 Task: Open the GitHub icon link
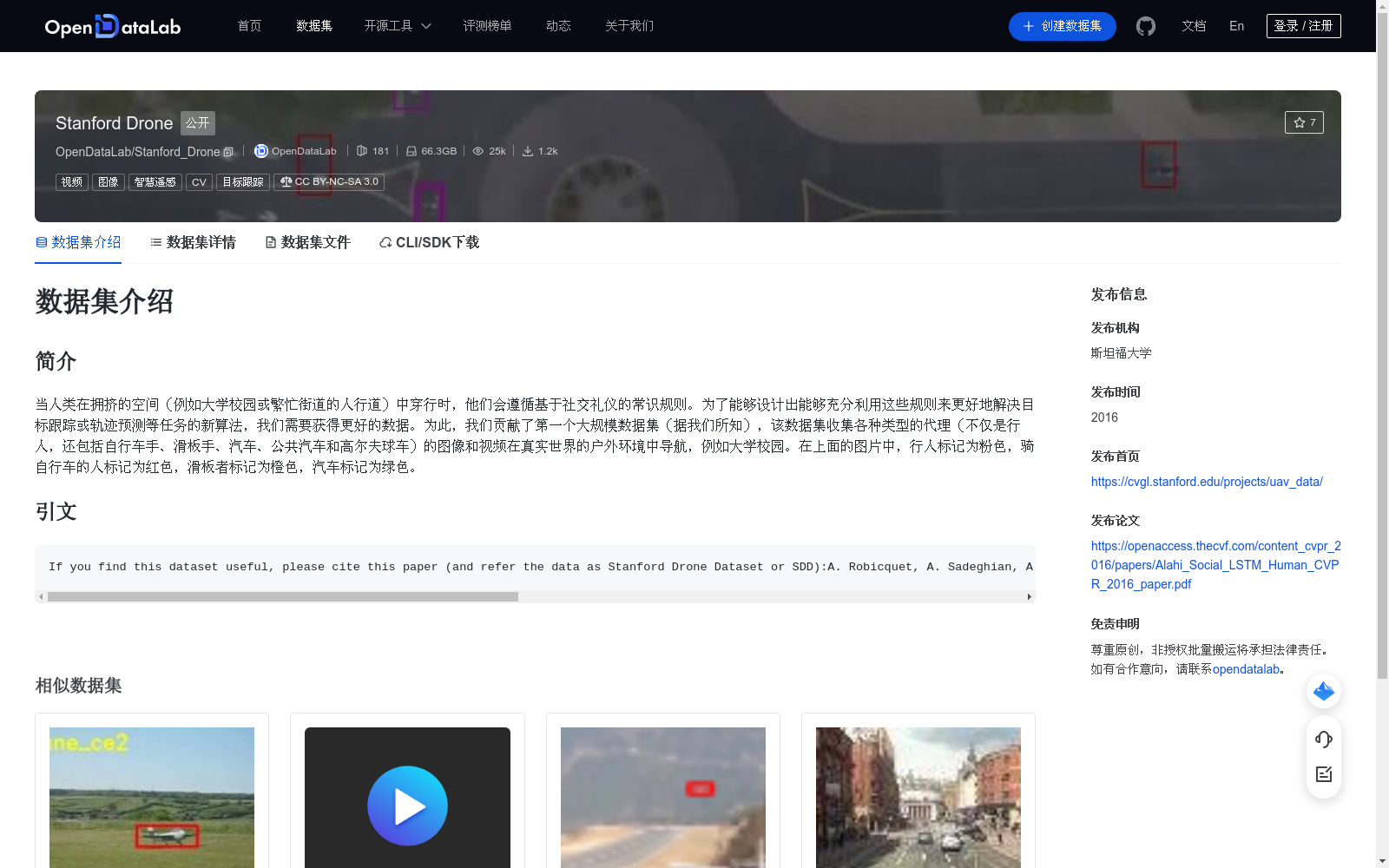1146,26
